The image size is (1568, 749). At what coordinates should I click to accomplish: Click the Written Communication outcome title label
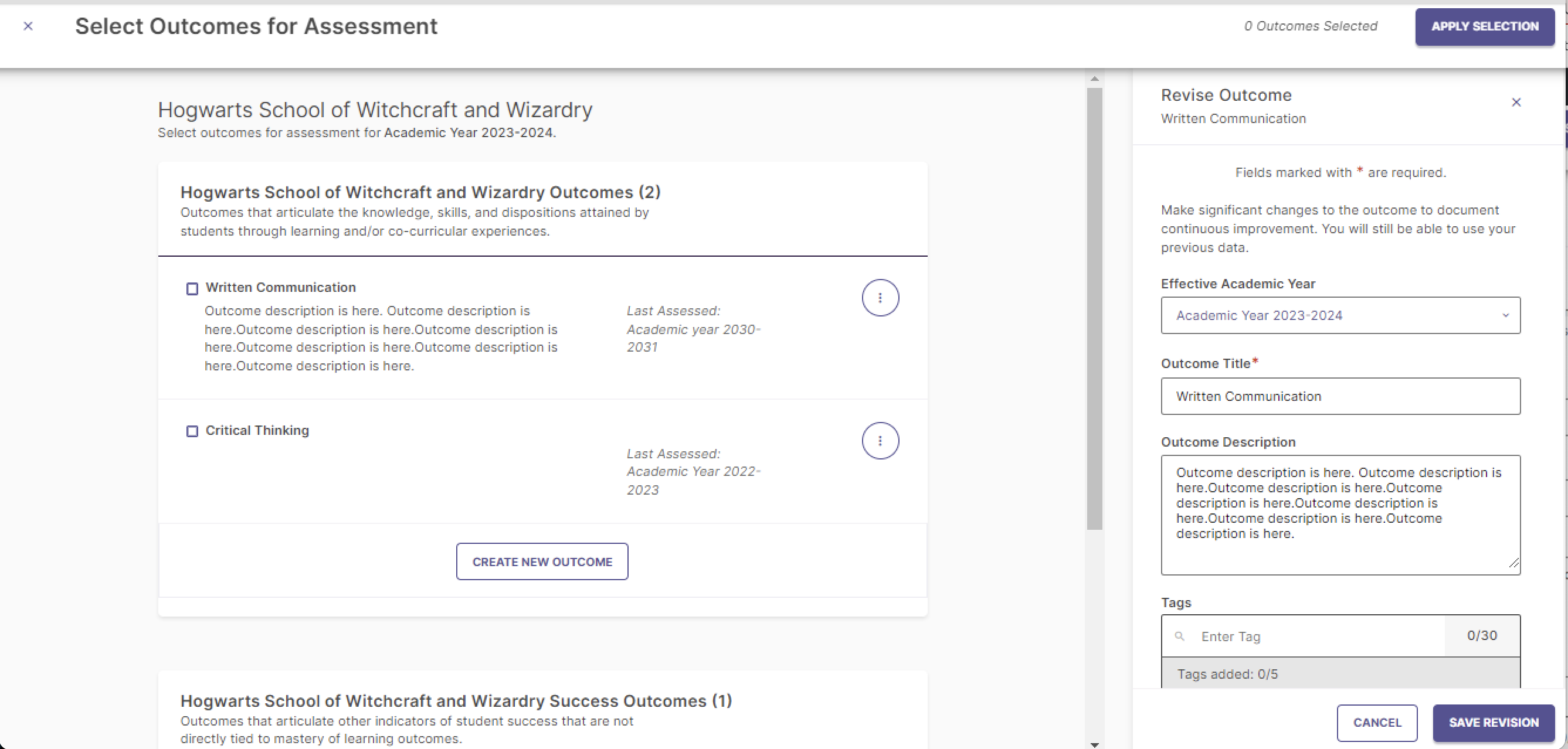click(281, 287)
